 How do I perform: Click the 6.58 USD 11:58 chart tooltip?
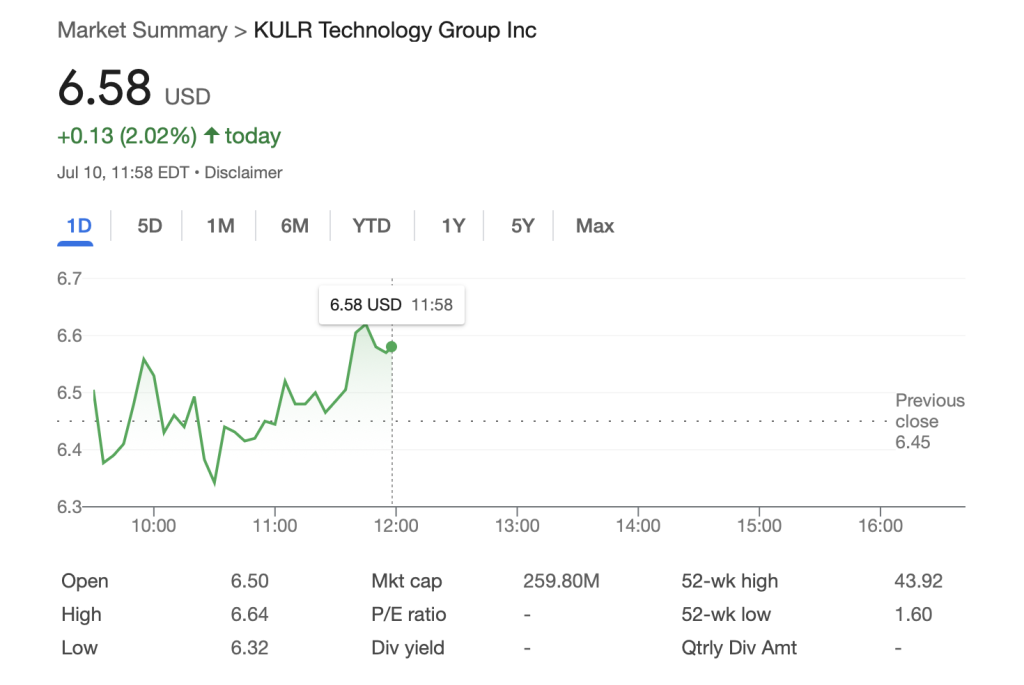click(x=391, y=305)
